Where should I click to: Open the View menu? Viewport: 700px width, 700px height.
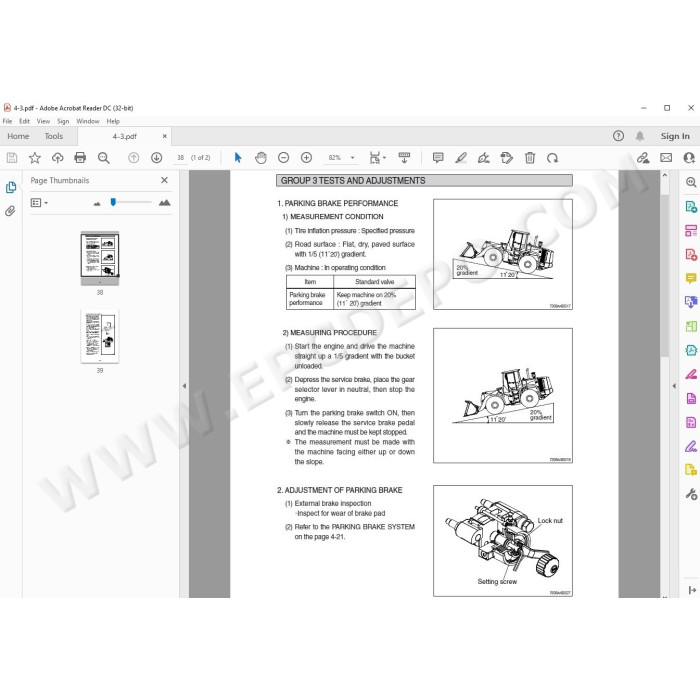coord(43,121)
